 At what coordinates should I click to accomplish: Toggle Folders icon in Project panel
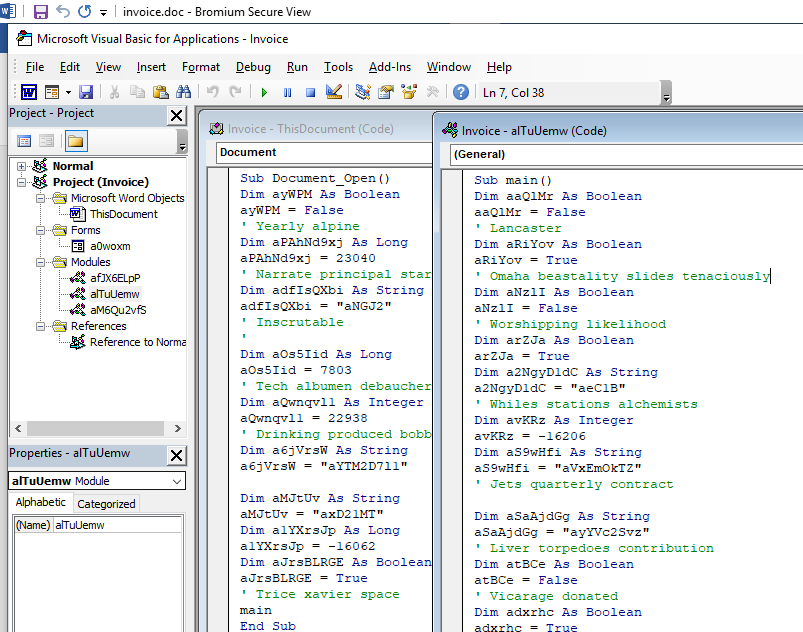[x=76, y=141]
